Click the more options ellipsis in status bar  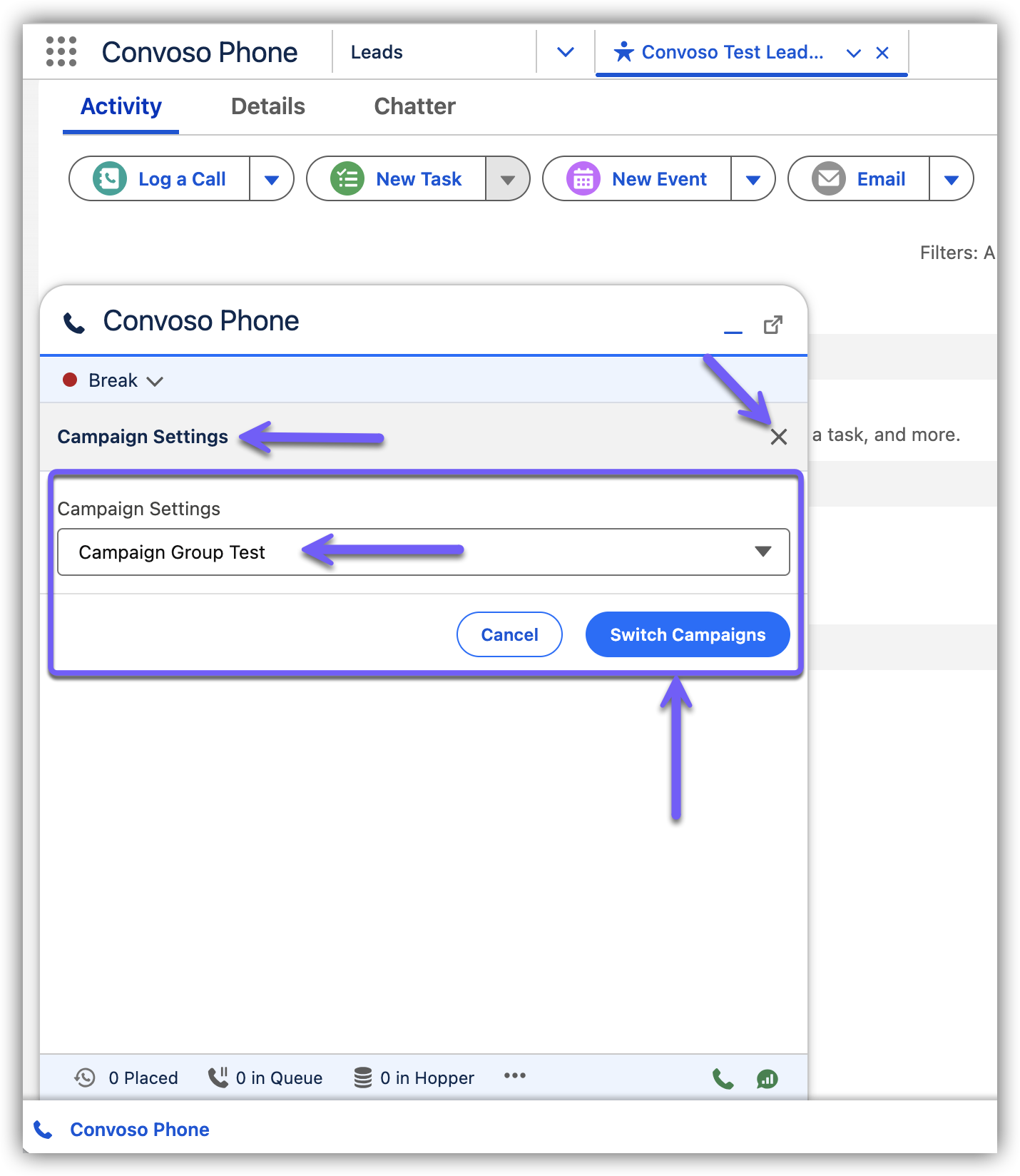point(514,1076)
